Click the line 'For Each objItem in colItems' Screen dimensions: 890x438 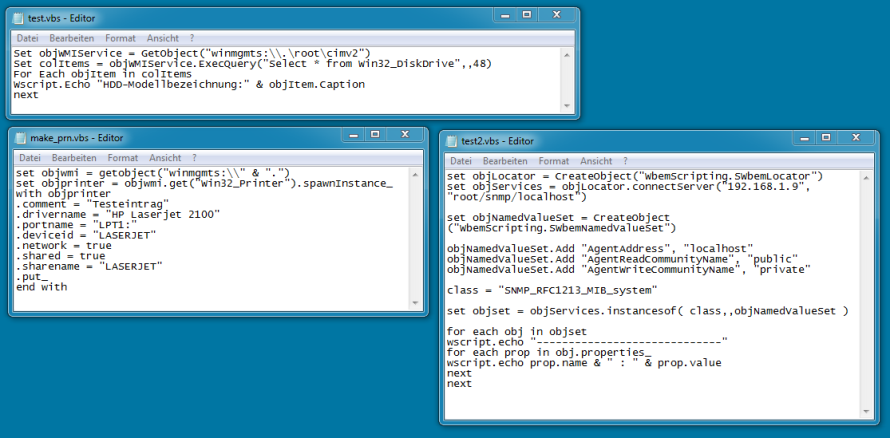pyautogui.click(x=103, y=74)
